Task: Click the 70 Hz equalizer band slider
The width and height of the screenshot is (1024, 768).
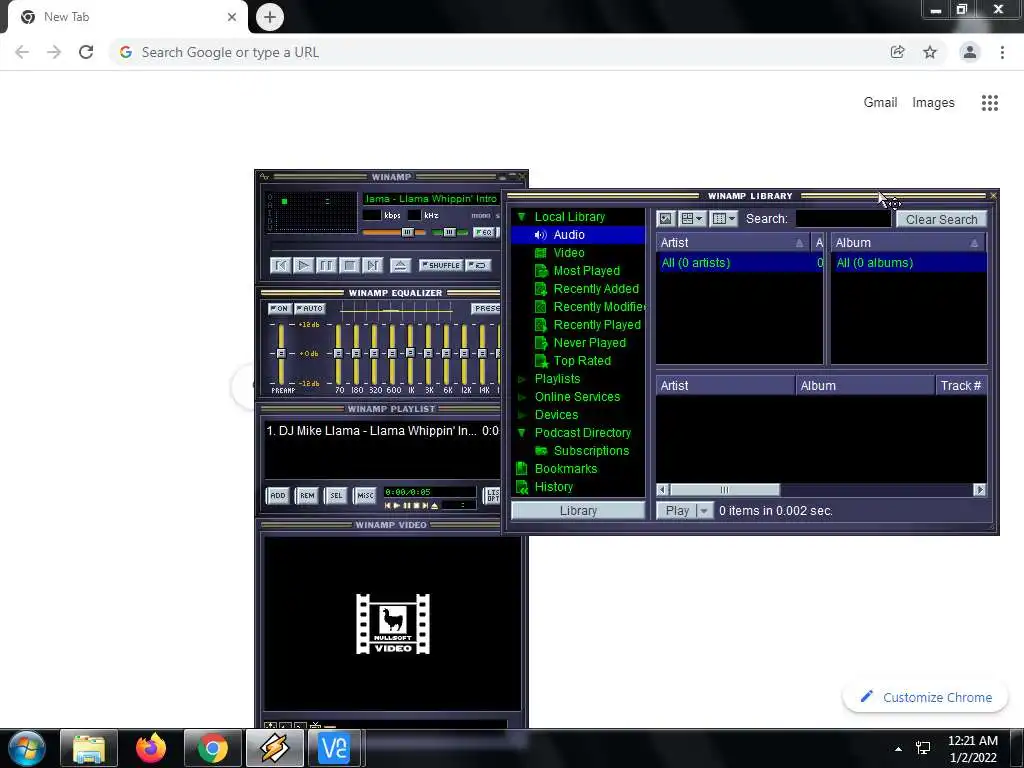Action: click(338, 353)
